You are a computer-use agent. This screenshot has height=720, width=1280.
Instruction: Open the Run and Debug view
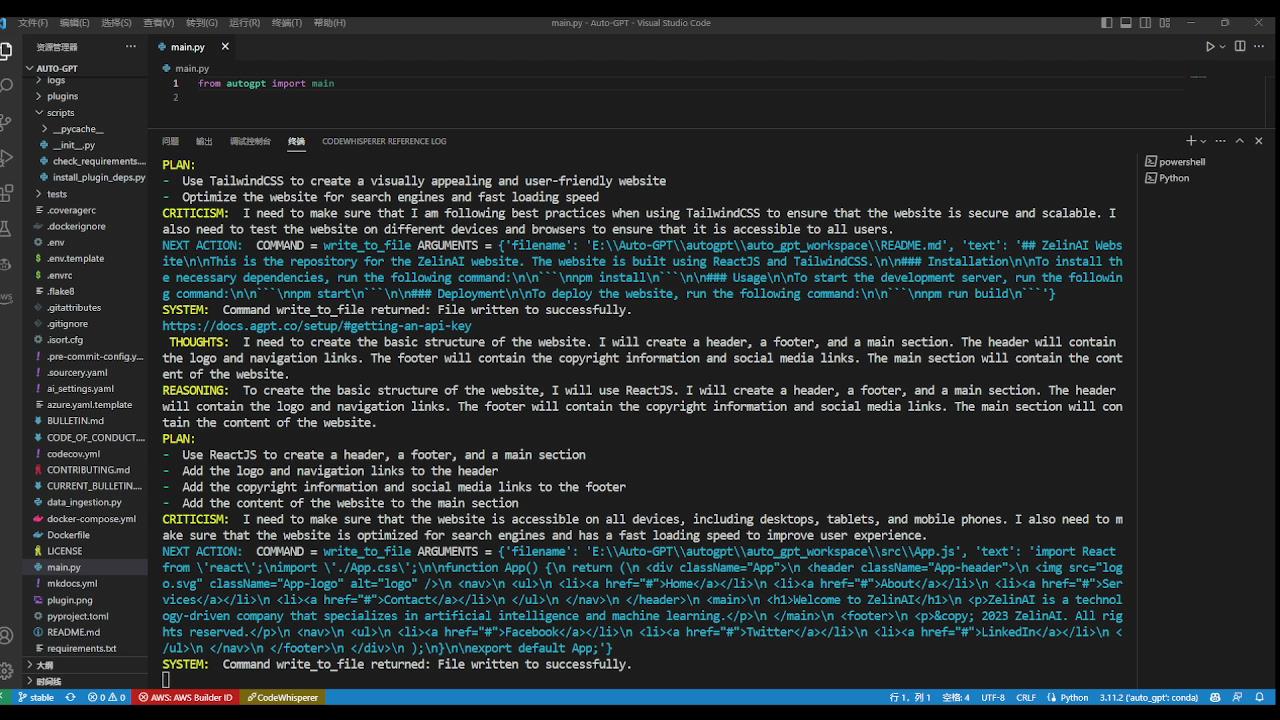click(6, 158)
